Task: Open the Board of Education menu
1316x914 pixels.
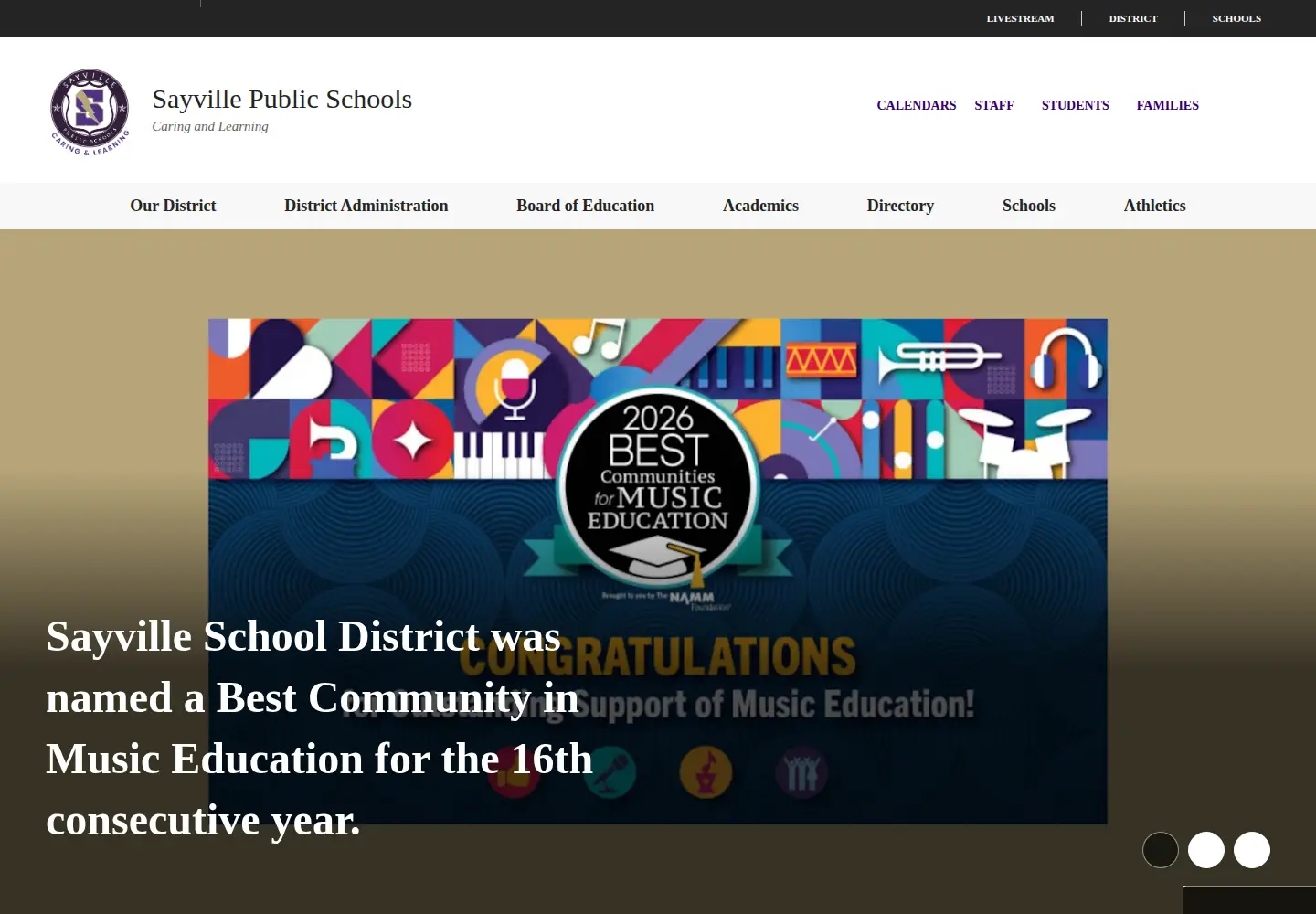Action: (x=586, y=206)
